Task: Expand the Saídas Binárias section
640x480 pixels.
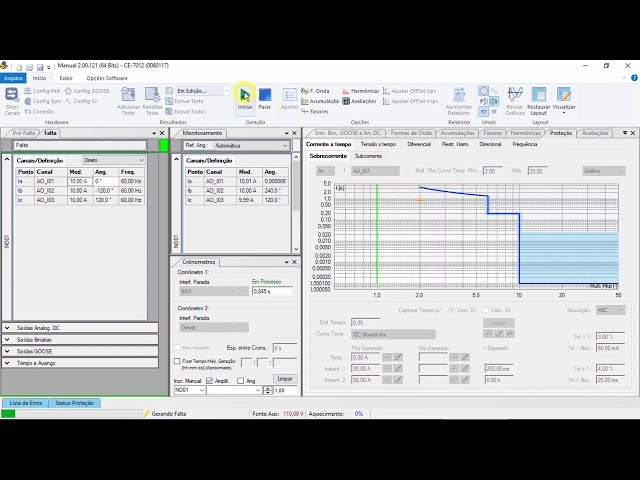Action: pos(80,340)
